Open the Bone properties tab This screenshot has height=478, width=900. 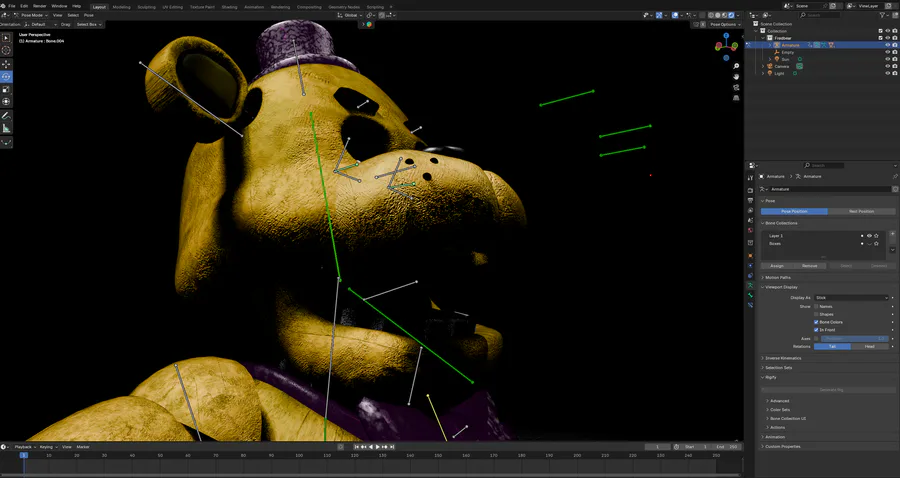tap(750, 295)
